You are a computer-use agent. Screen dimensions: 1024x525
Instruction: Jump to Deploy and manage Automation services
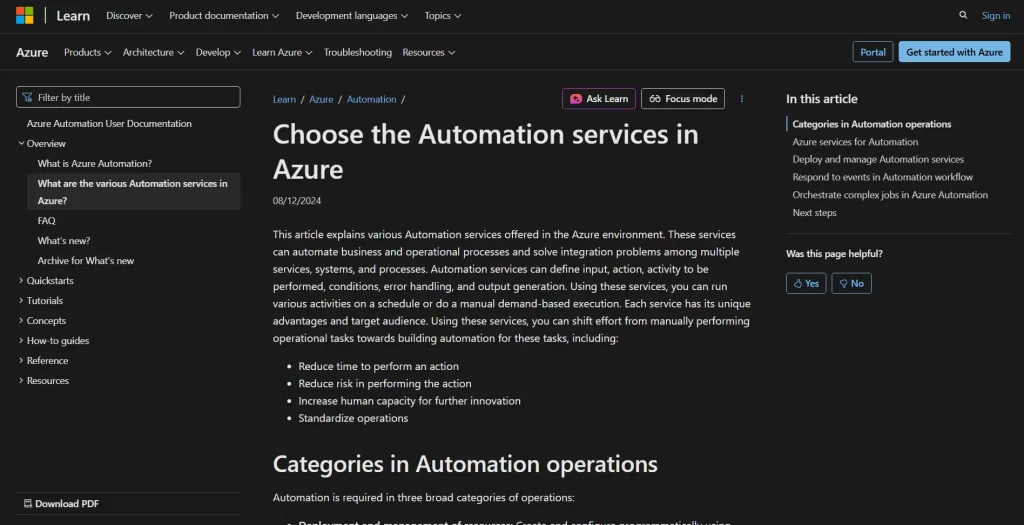[x=878, y=159]
